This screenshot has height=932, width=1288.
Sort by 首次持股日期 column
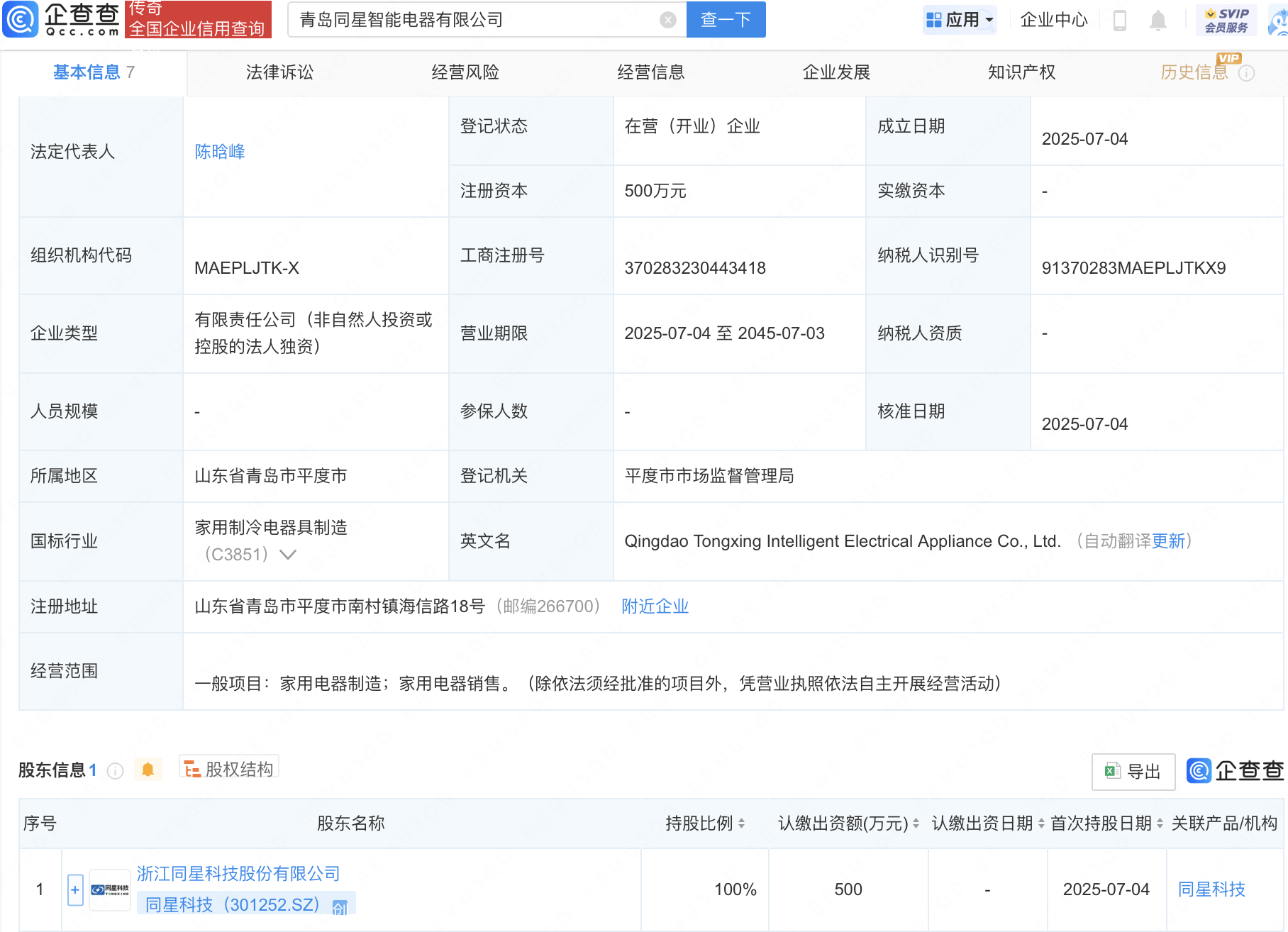coord(1160,823)
